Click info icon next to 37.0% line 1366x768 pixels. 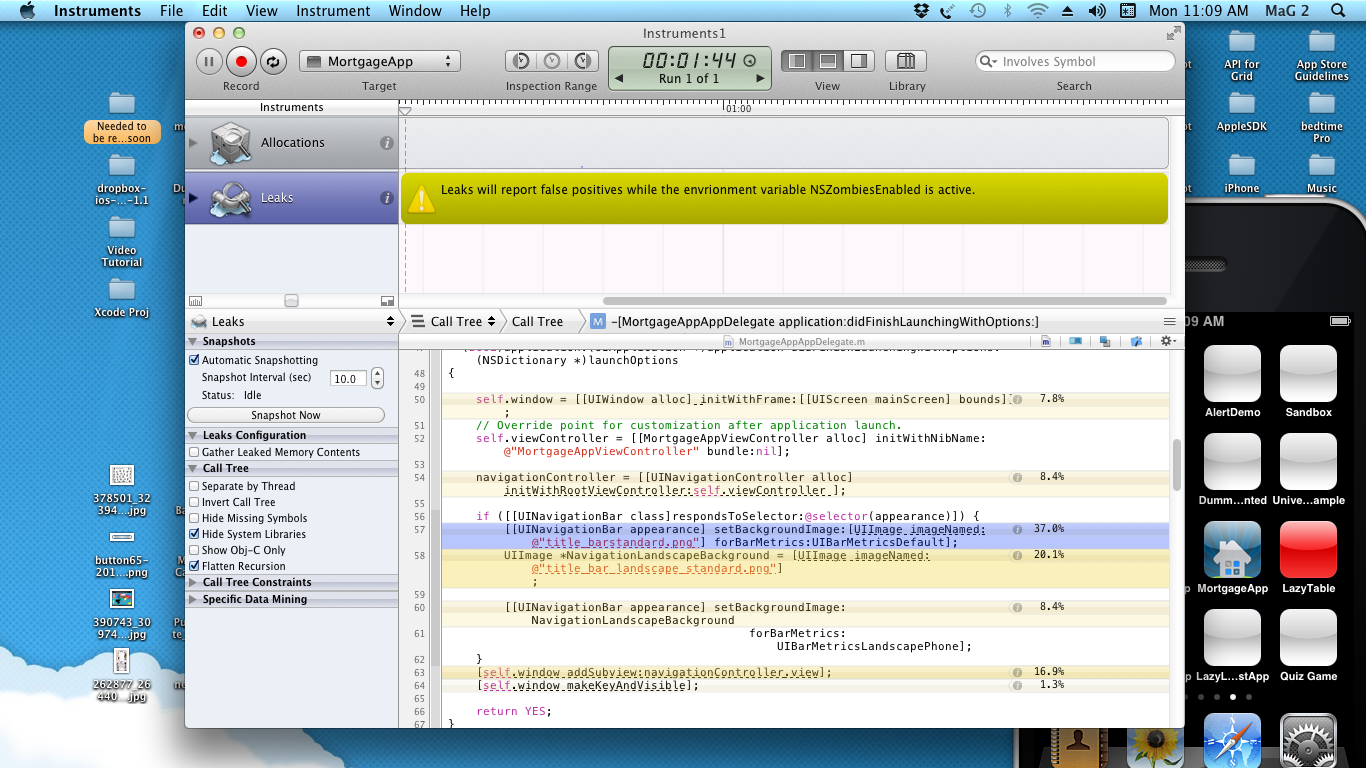click(x=1017, y=529)
